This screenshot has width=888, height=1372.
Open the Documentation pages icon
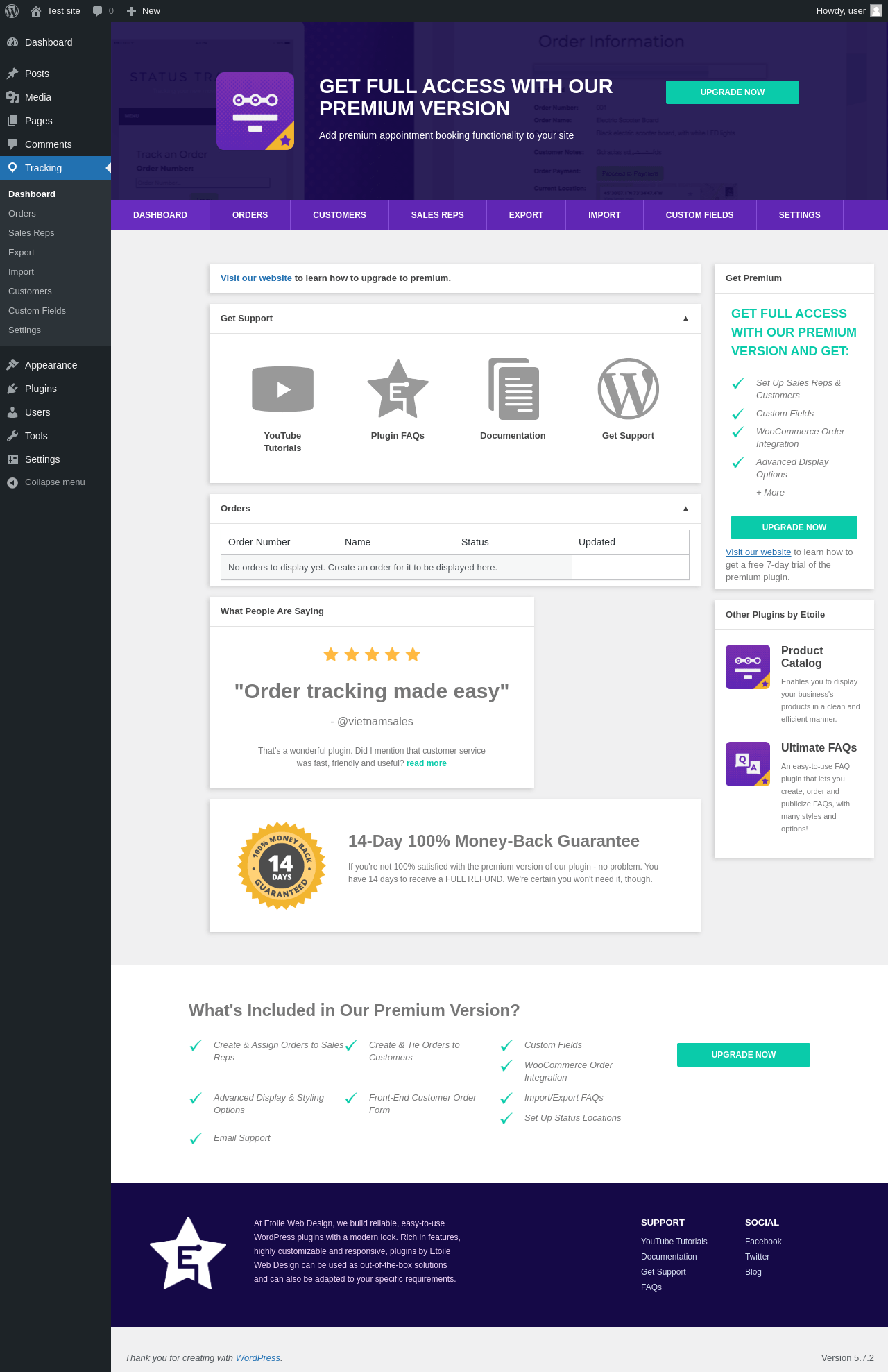tap(513, 389)
